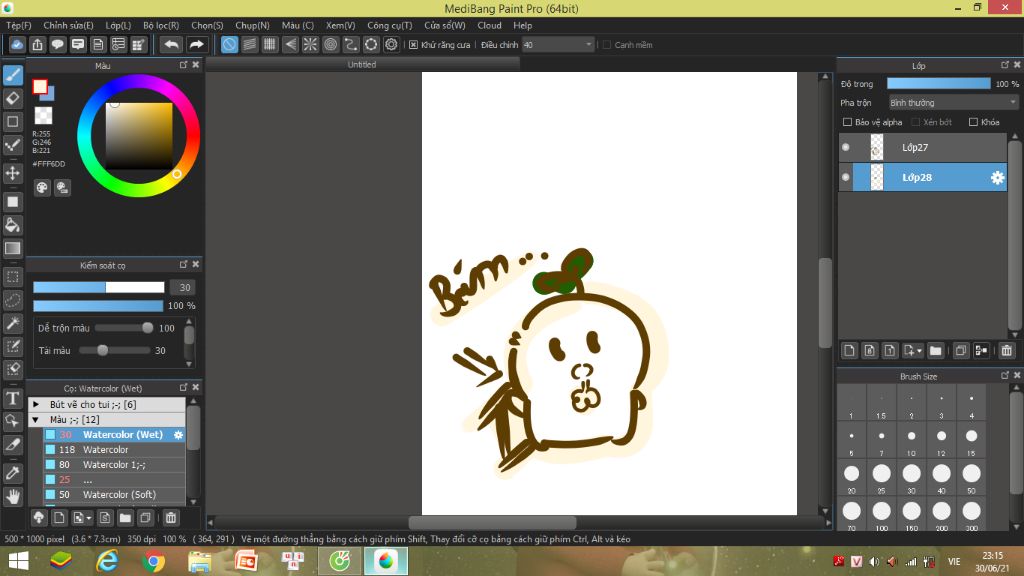Enable parallel lines snap
The height and width of the screenshot is (576, 1024).
(x=249, y=44)
